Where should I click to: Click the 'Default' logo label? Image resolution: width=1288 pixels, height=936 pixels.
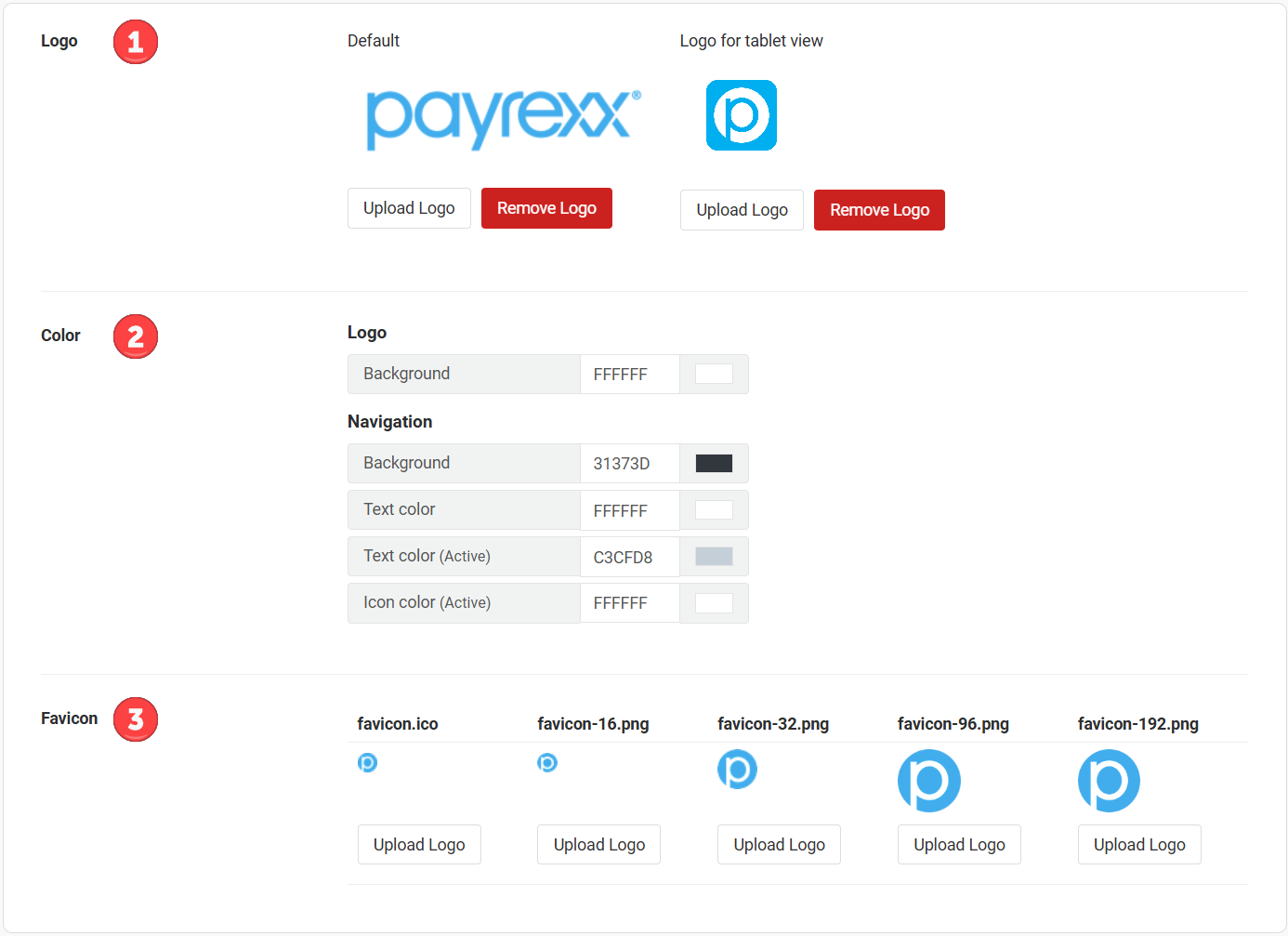click(374, 41)
